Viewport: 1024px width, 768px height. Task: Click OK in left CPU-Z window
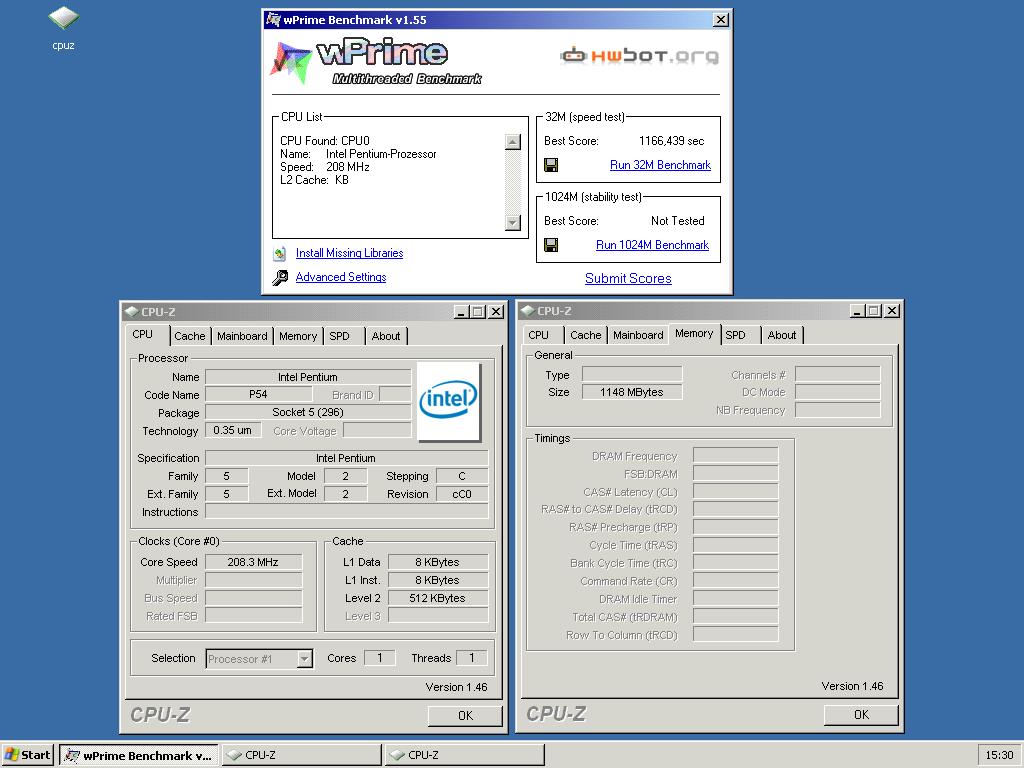coord(465,716)
